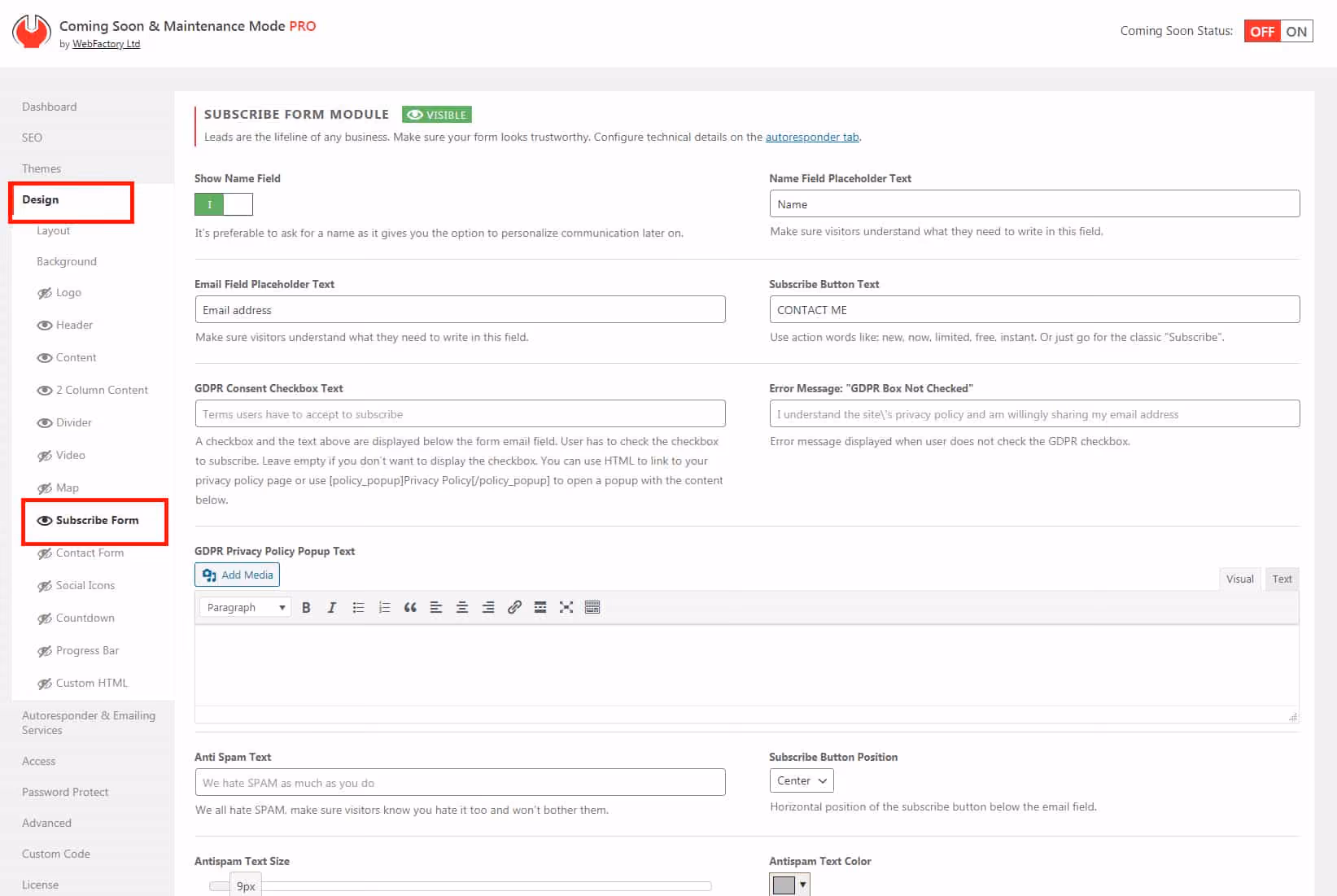1337x896 pixels.
Task: Open Autoresponder & Emailing Services section
Action: pyautogui.click(x=89, y=723)
